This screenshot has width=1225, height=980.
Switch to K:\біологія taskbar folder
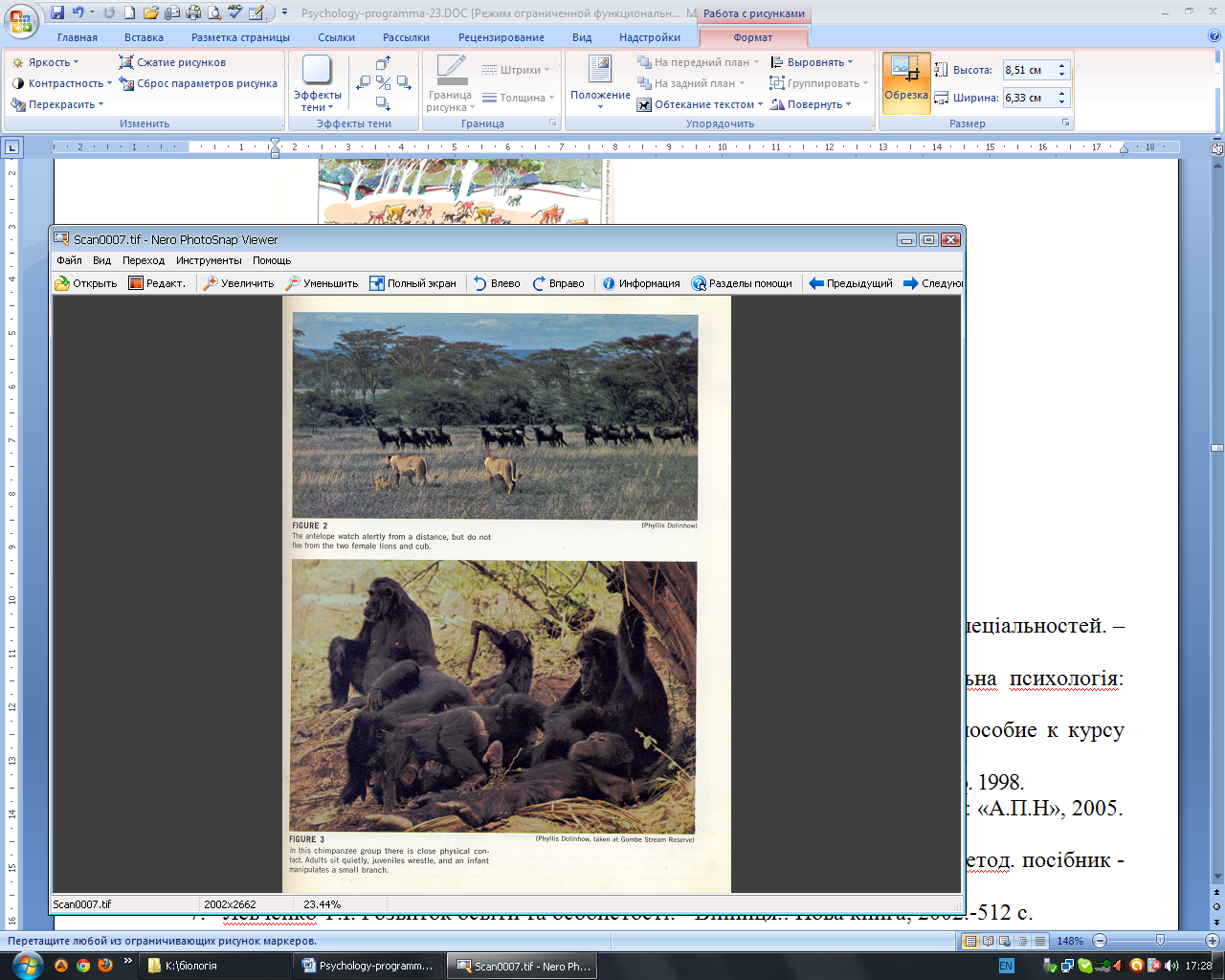[215, 966]
